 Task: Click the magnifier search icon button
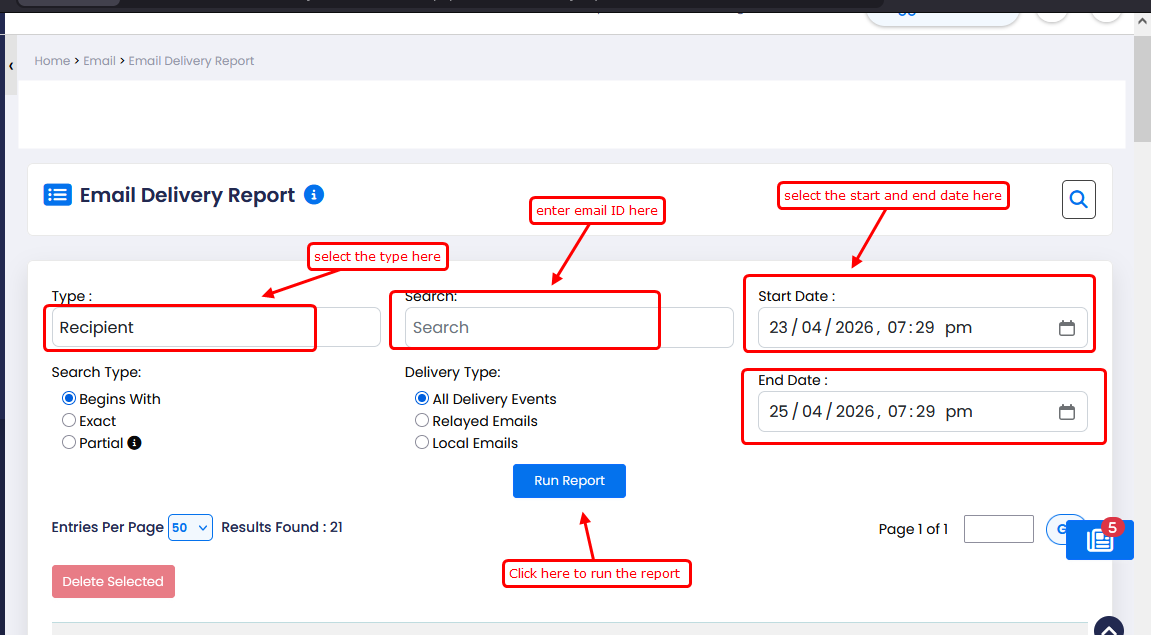point(1078,200)
